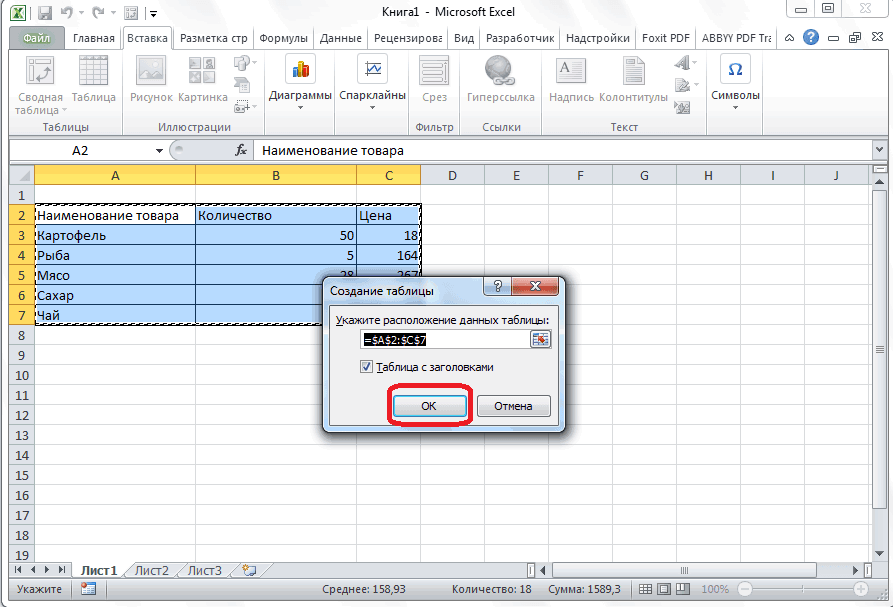Screen dimensions: 893x607
Task: Click the Отмена cancel button
Action: [514, 406]
